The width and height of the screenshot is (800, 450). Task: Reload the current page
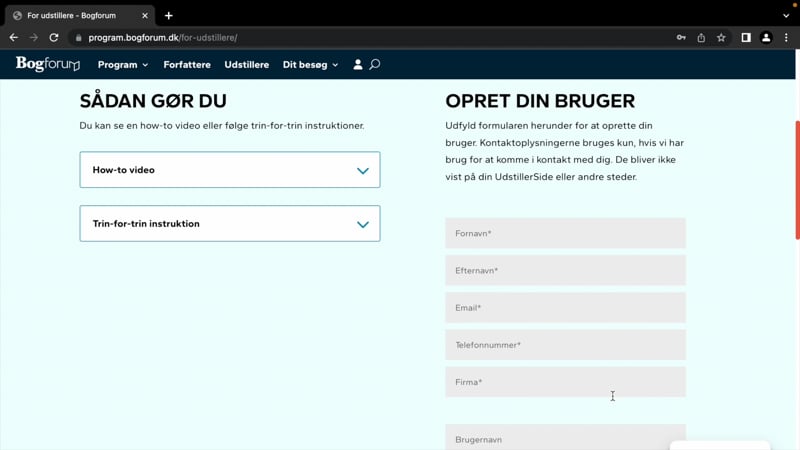point(54,38)
